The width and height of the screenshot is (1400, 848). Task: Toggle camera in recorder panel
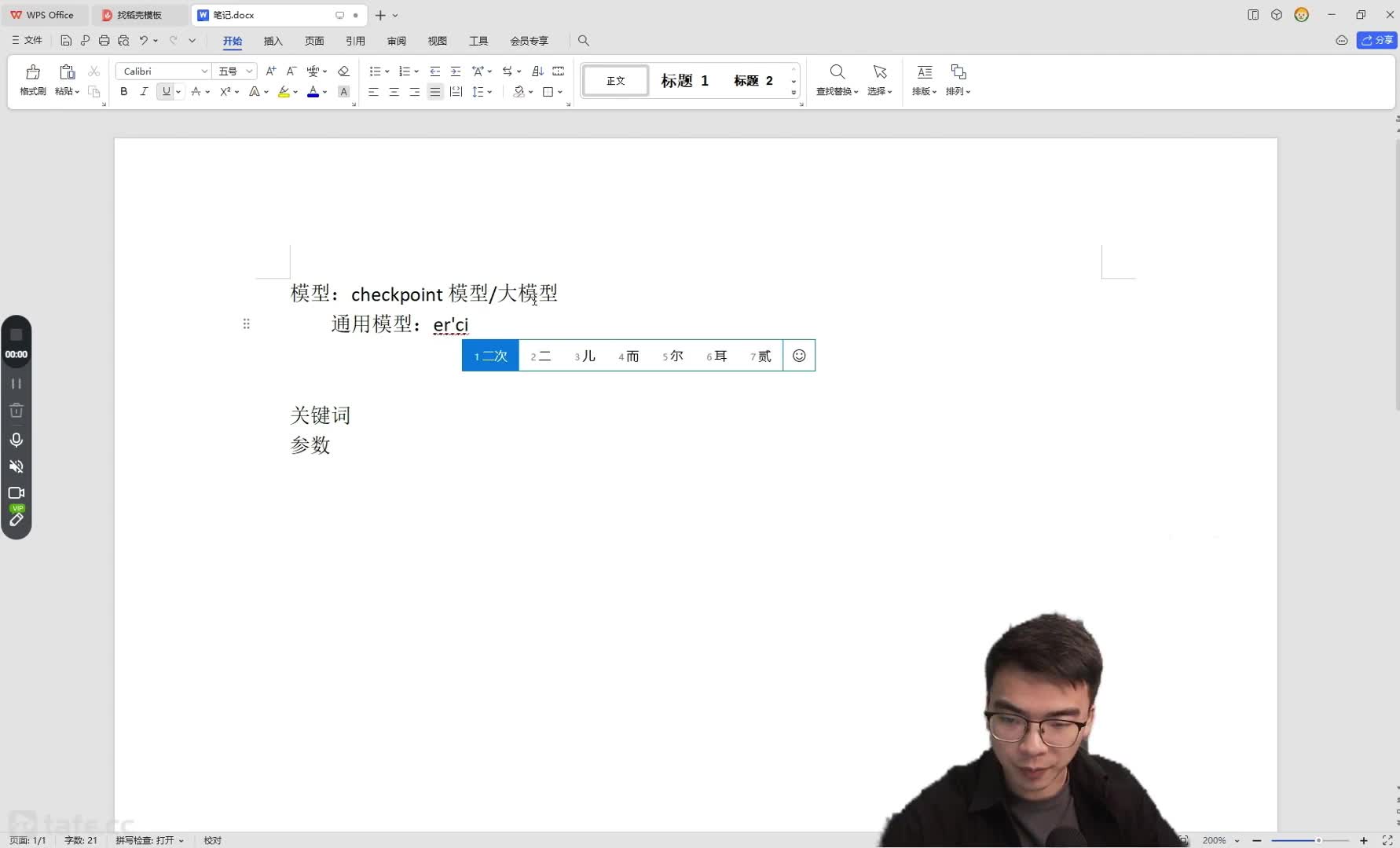16,493
